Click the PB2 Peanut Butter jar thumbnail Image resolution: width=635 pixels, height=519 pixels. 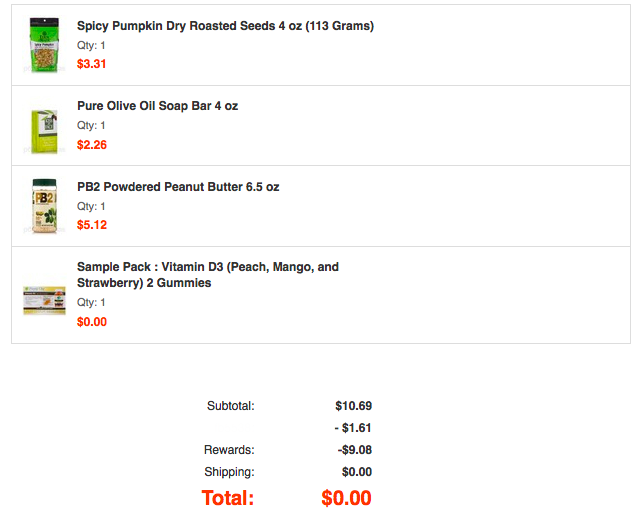tap(44, 207)
